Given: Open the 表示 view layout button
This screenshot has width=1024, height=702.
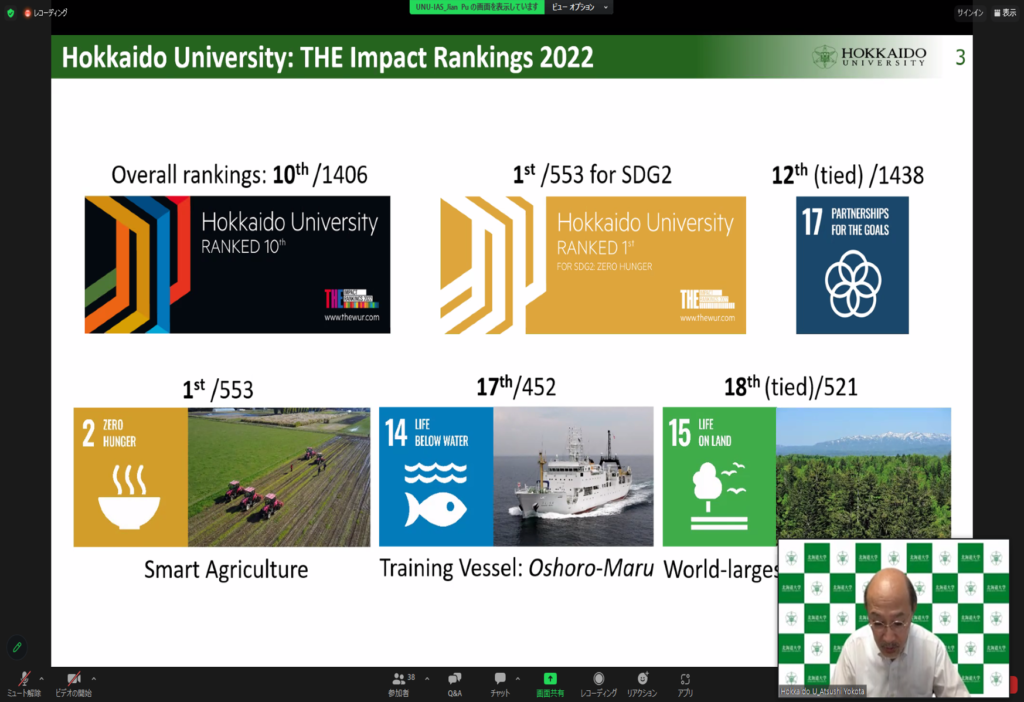Looking at the screenshot, I should coord(1002,13).
